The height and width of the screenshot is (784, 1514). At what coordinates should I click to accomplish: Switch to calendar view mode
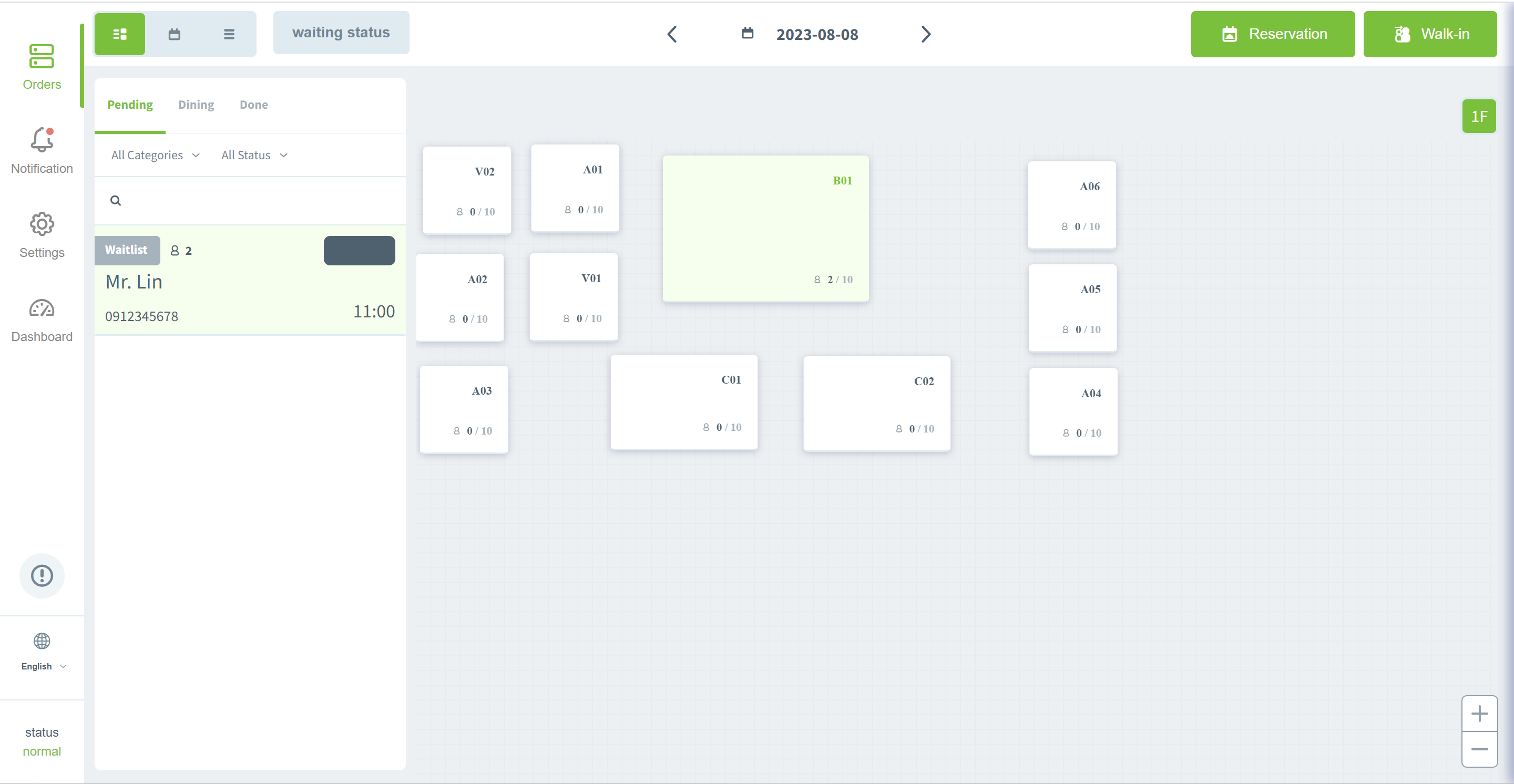tap(174, 34)
